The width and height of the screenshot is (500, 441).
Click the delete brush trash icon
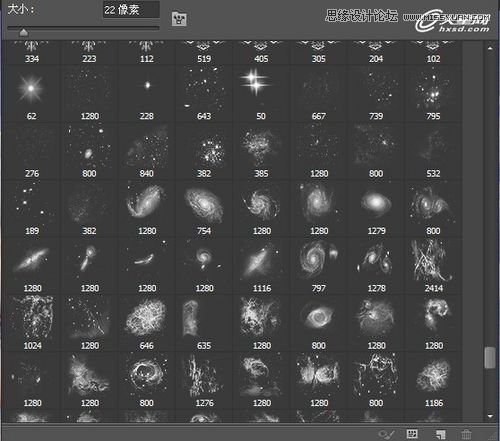coord(466,434)
